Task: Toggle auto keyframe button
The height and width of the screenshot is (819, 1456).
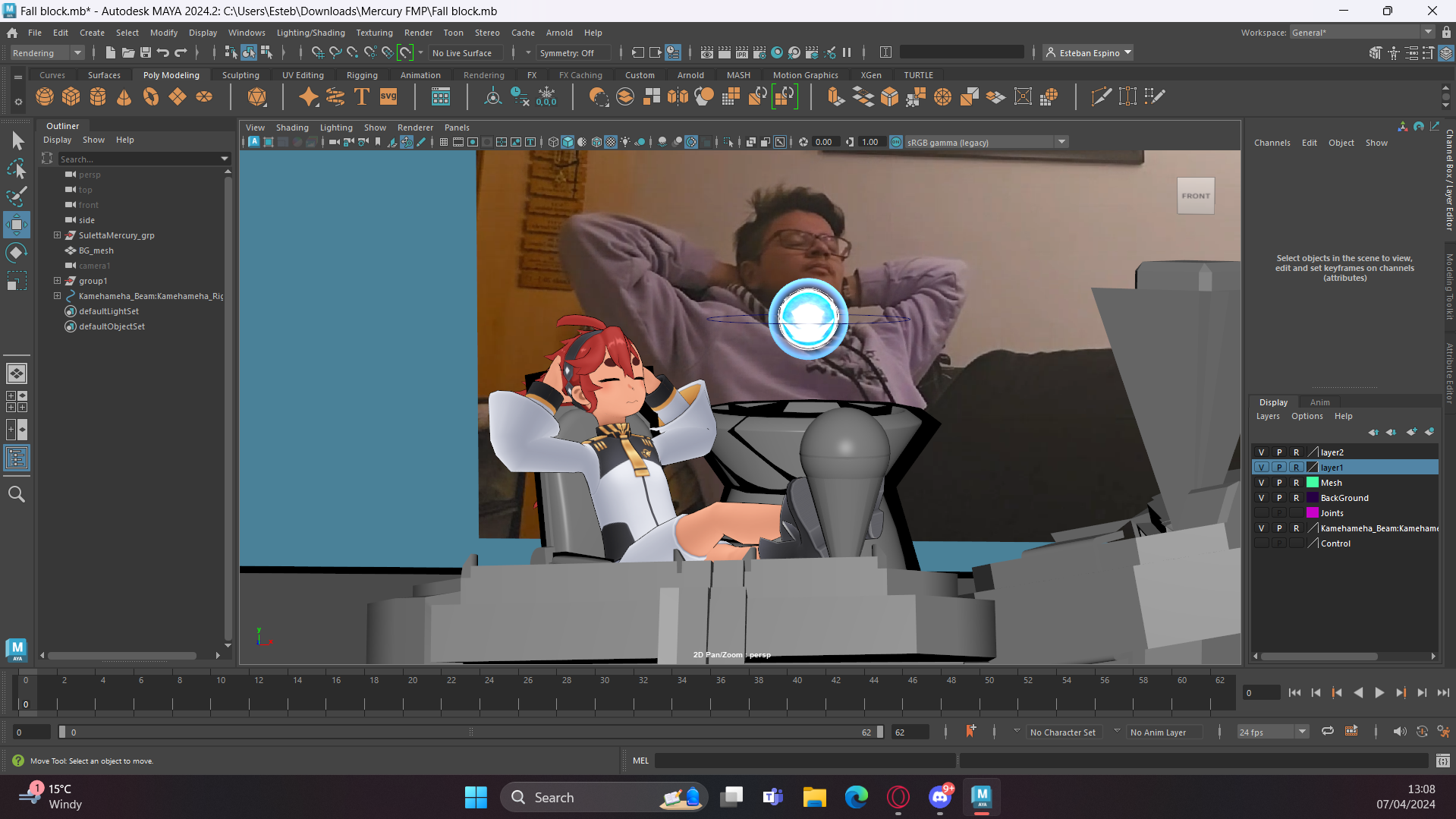Action: tap(1422, 732)
